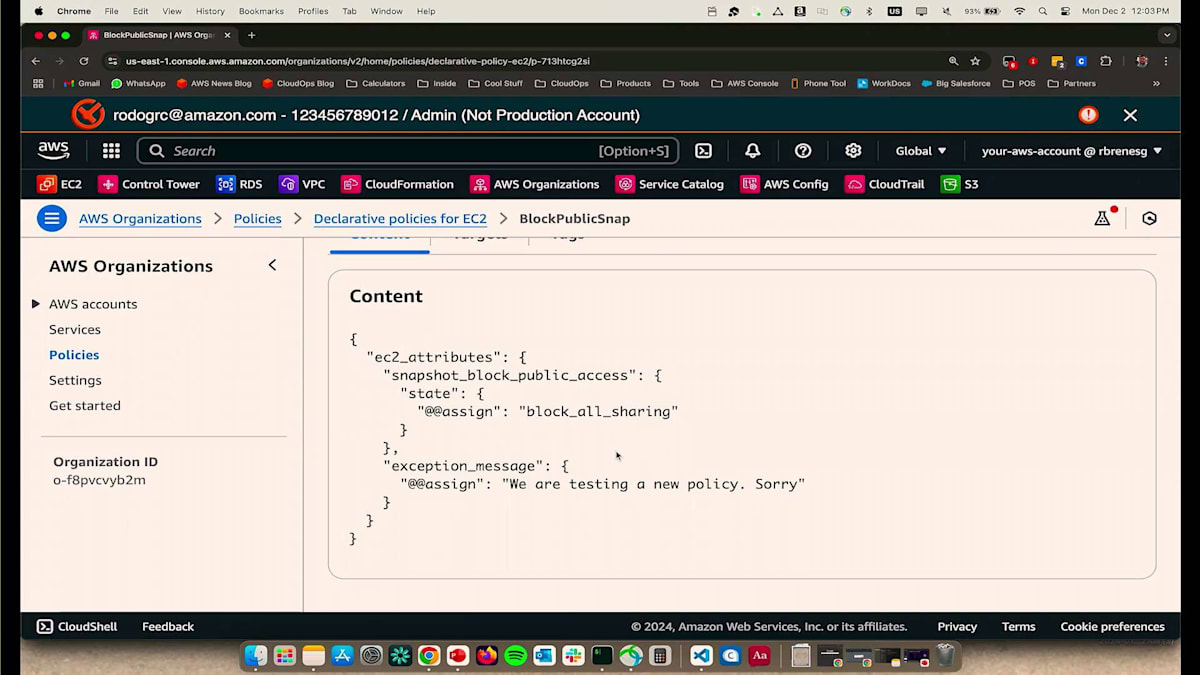Click Feedback in the footer
Image resolution: width=1200 pixels, height=675 pixels.
point(168,626)
